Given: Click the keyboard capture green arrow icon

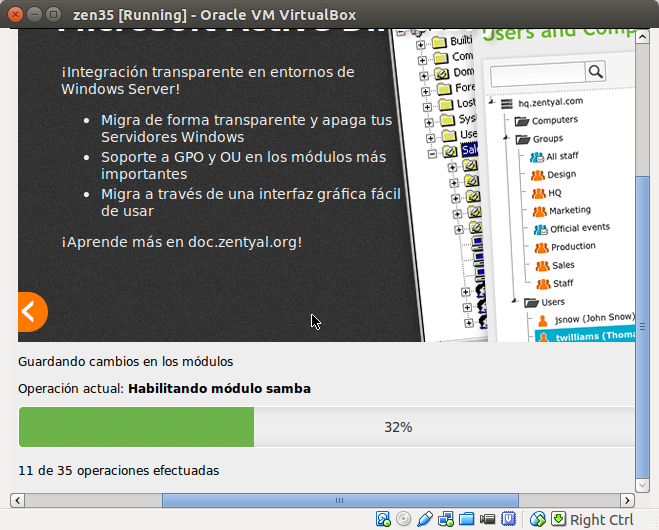Looking at the screenshot, I should point(558,519).
